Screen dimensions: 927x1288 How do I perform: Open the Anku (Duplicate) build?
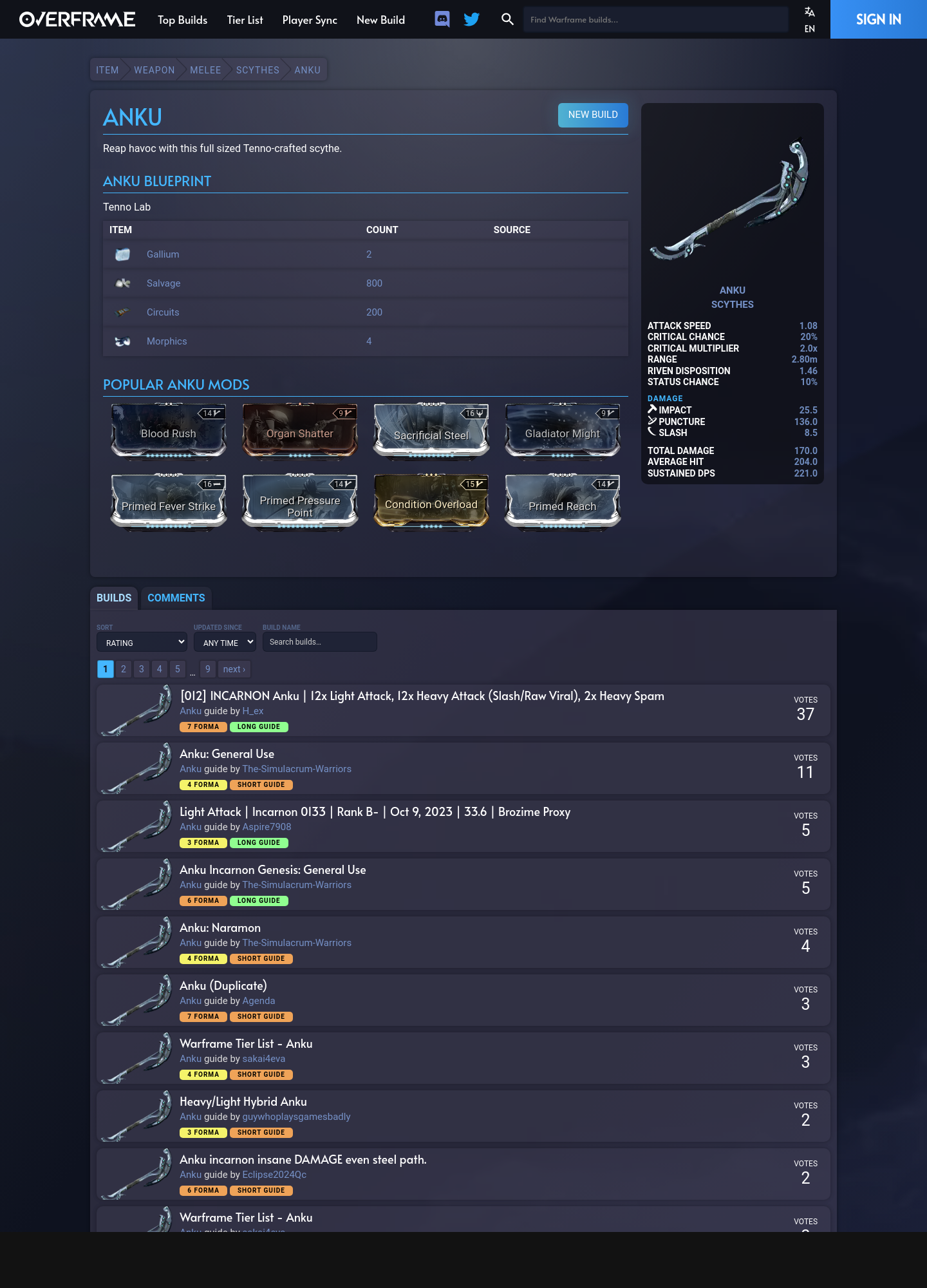tap(223, 986)
